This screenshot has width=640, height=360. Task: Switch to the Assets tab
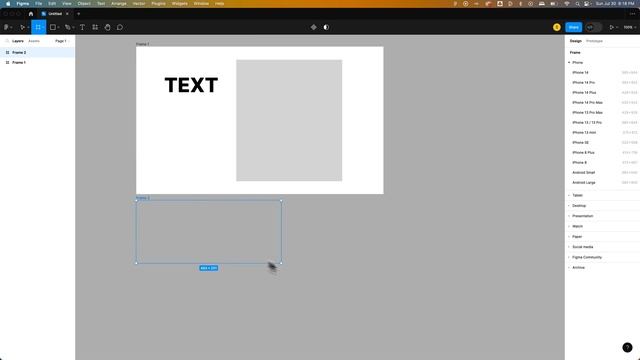tap(34, 41)
